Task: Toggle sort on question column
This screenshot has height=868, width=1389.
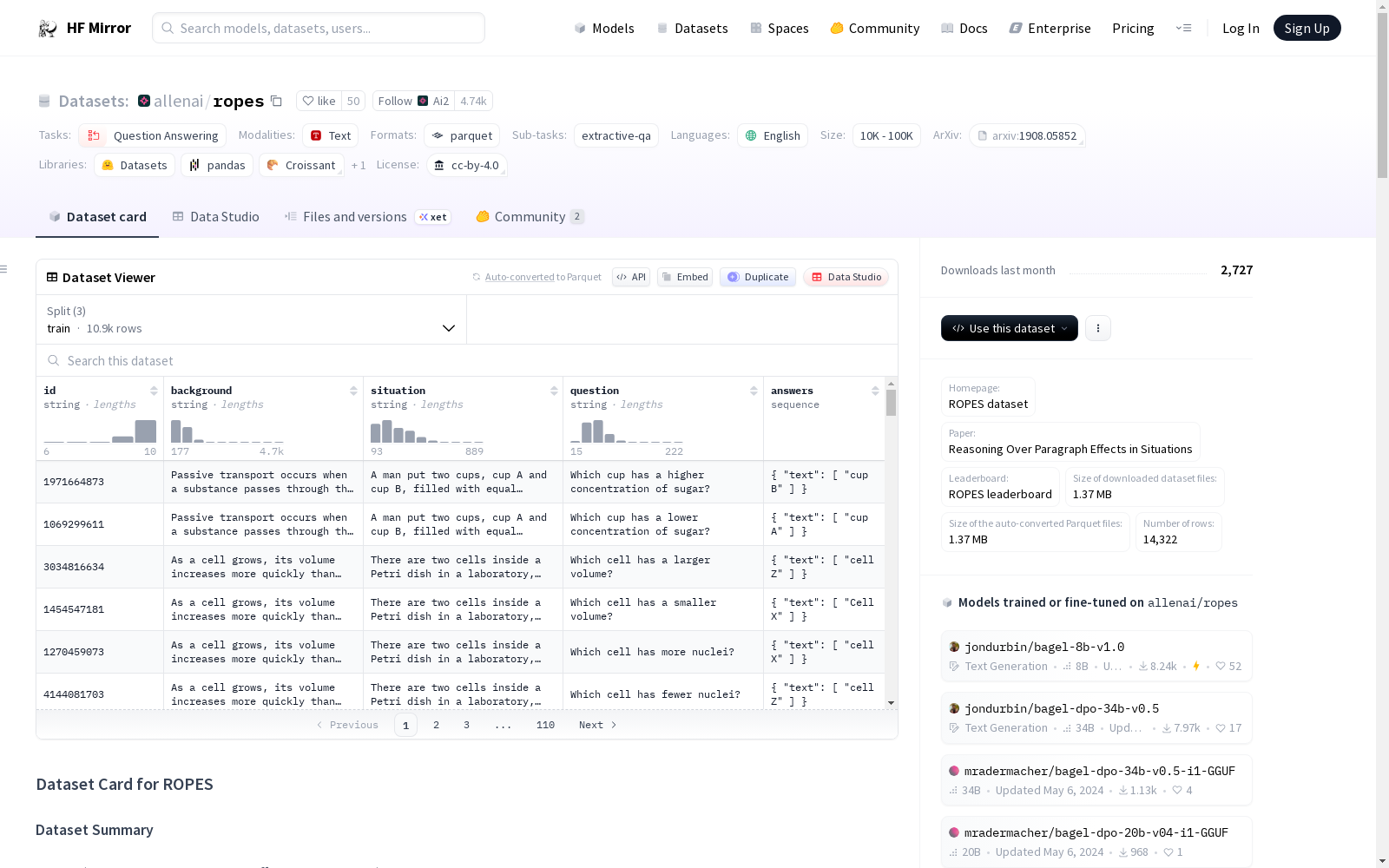Action: click(x=754, y=391)
